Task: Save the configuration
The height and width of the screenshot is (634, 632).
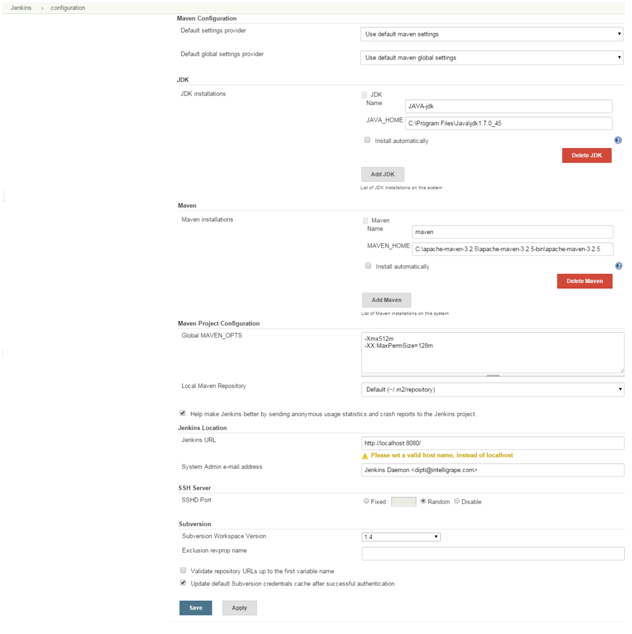Action: 196,608
